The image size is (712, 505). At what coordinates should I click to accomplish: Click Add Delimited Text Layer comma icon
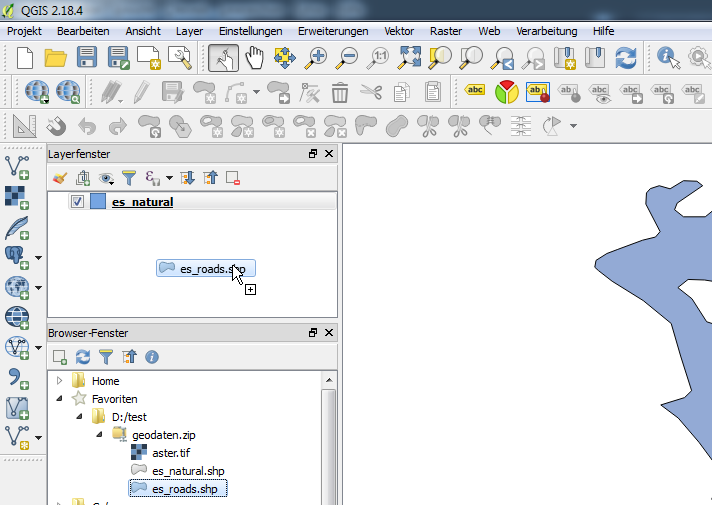(x=17, y=378)
